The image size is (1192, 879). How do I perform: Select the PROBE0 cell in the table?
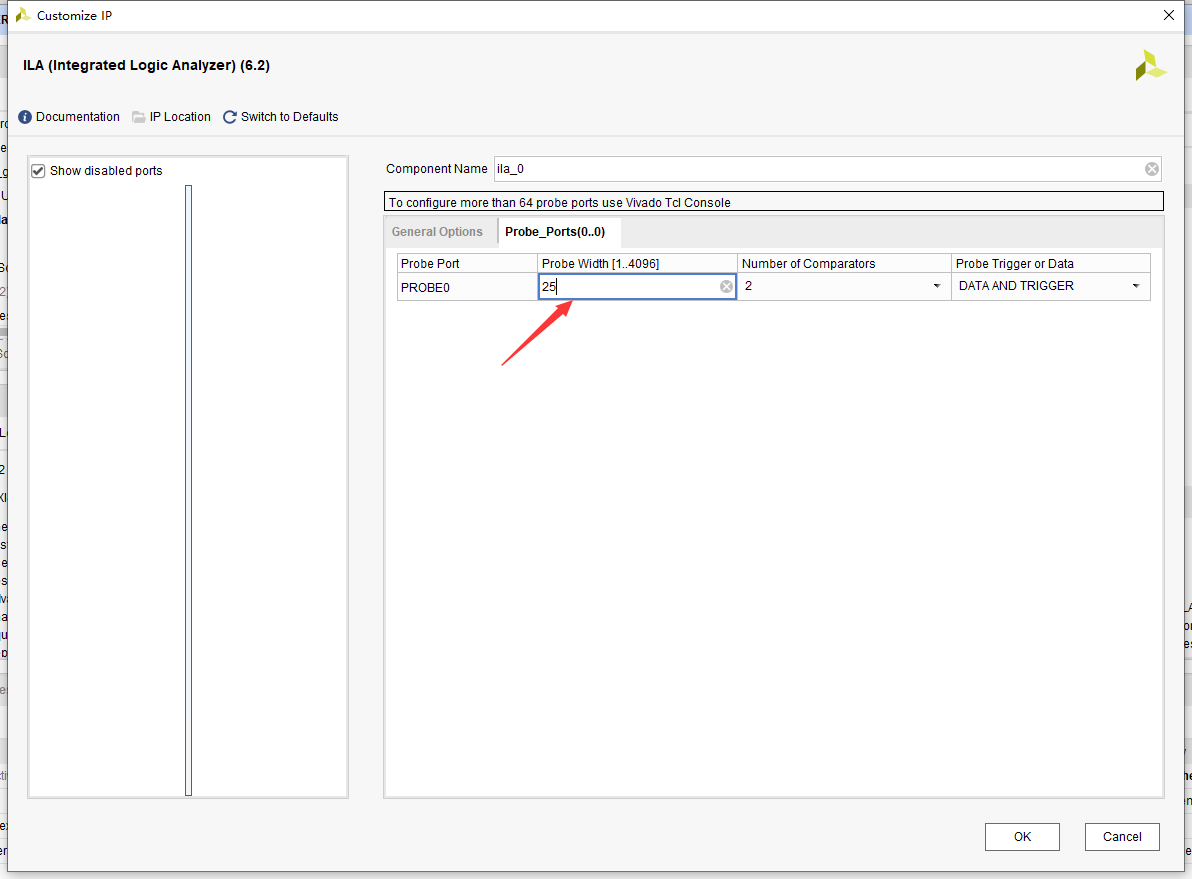pos(467,287)
